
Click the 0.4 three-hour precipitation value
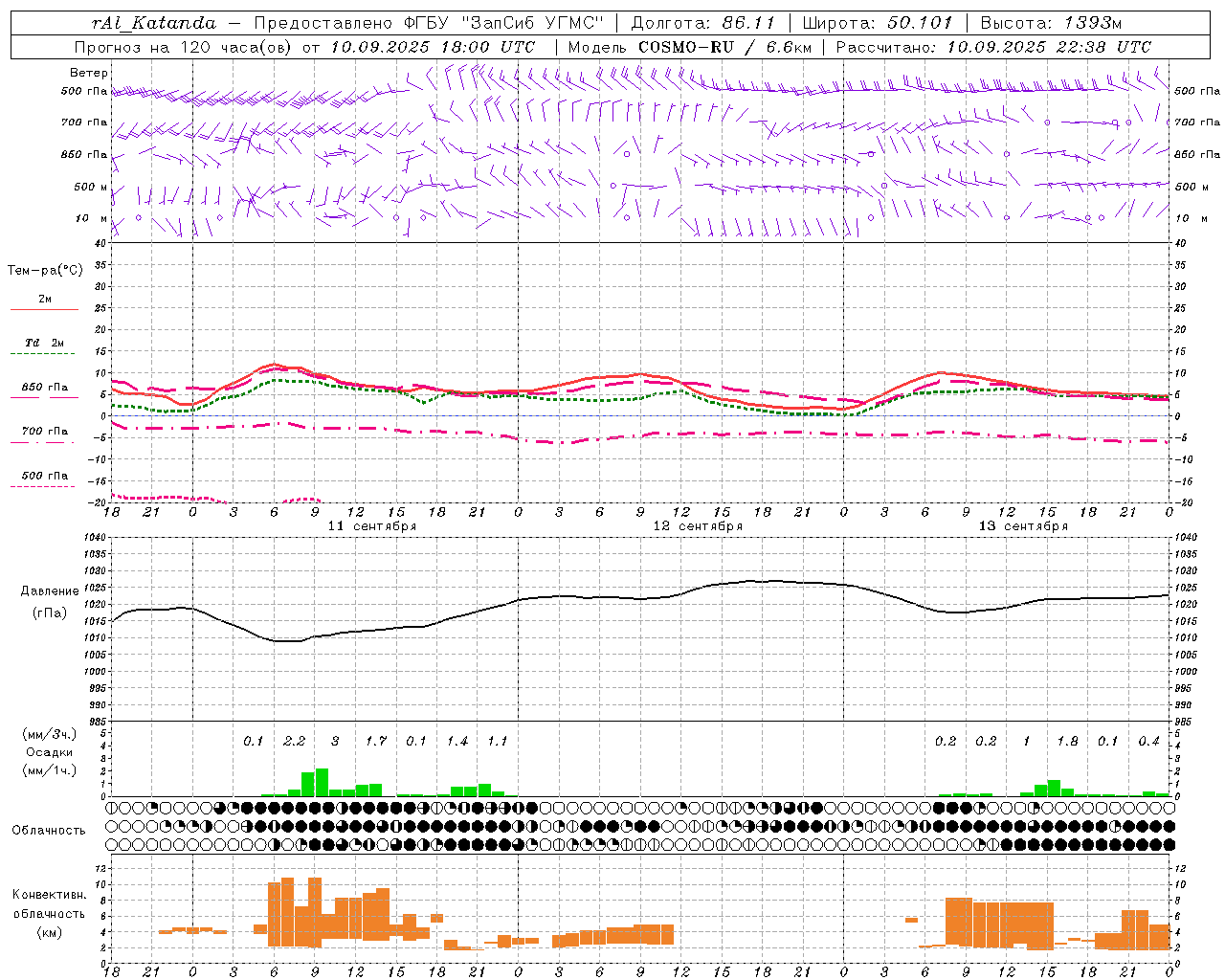tap(1148, 741)
